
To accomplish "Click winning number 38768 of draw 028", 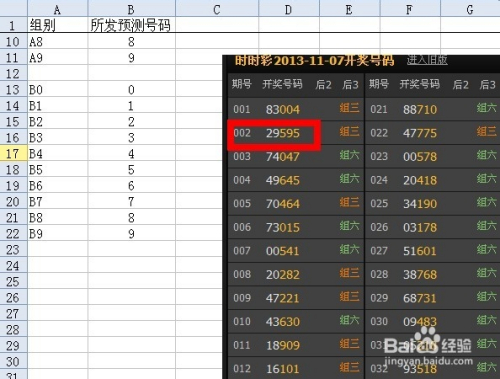I will coord(420,275).
